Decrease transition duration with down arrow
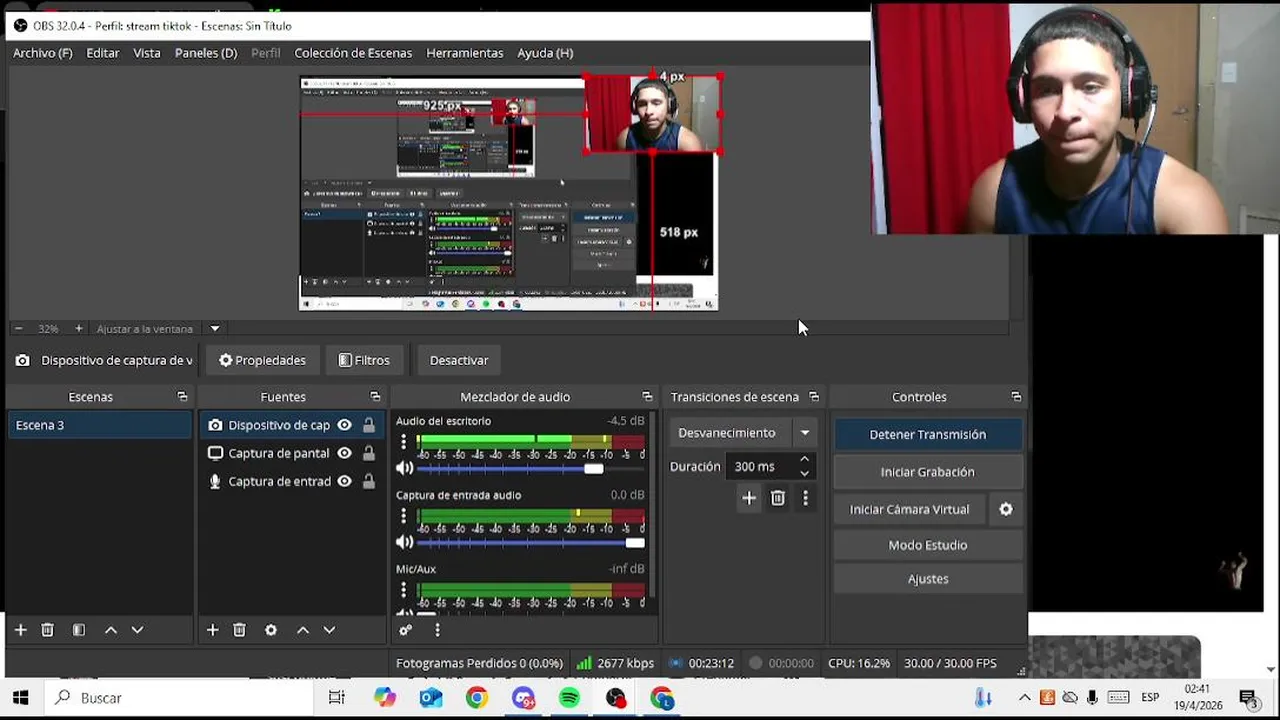The width and height of the screenshot is (1280, 720). pyautogui.click(x=804, y=473)
